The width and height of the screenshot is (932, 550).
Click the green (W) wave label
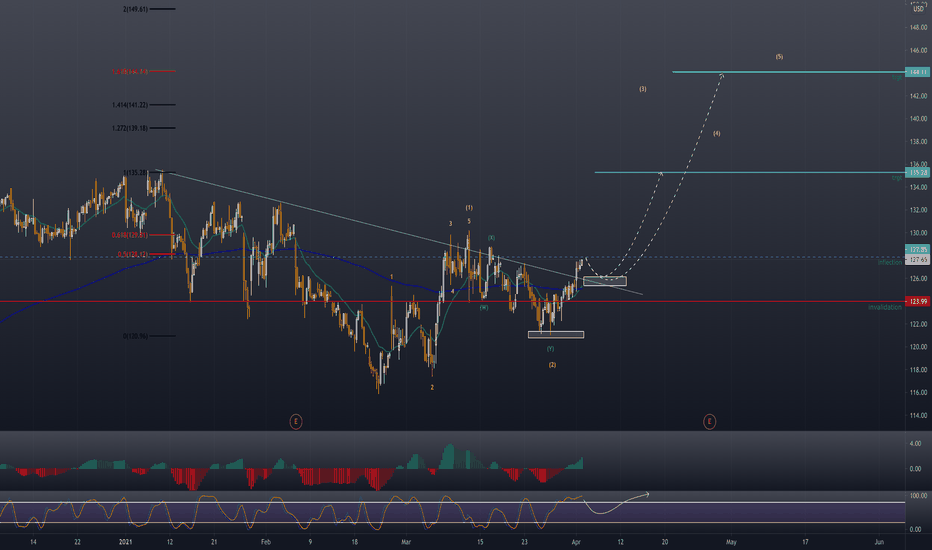484,307
